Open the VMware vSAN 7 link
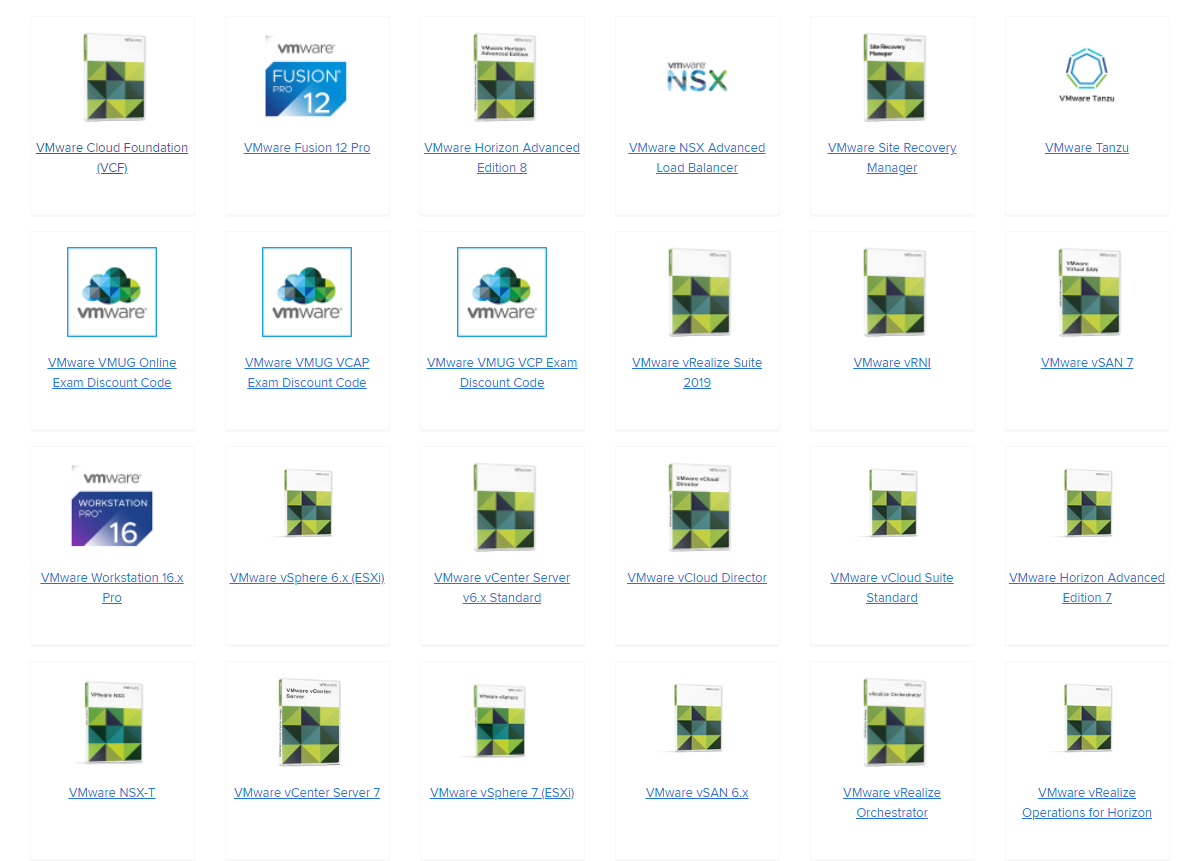 (x=1087, y=362)
